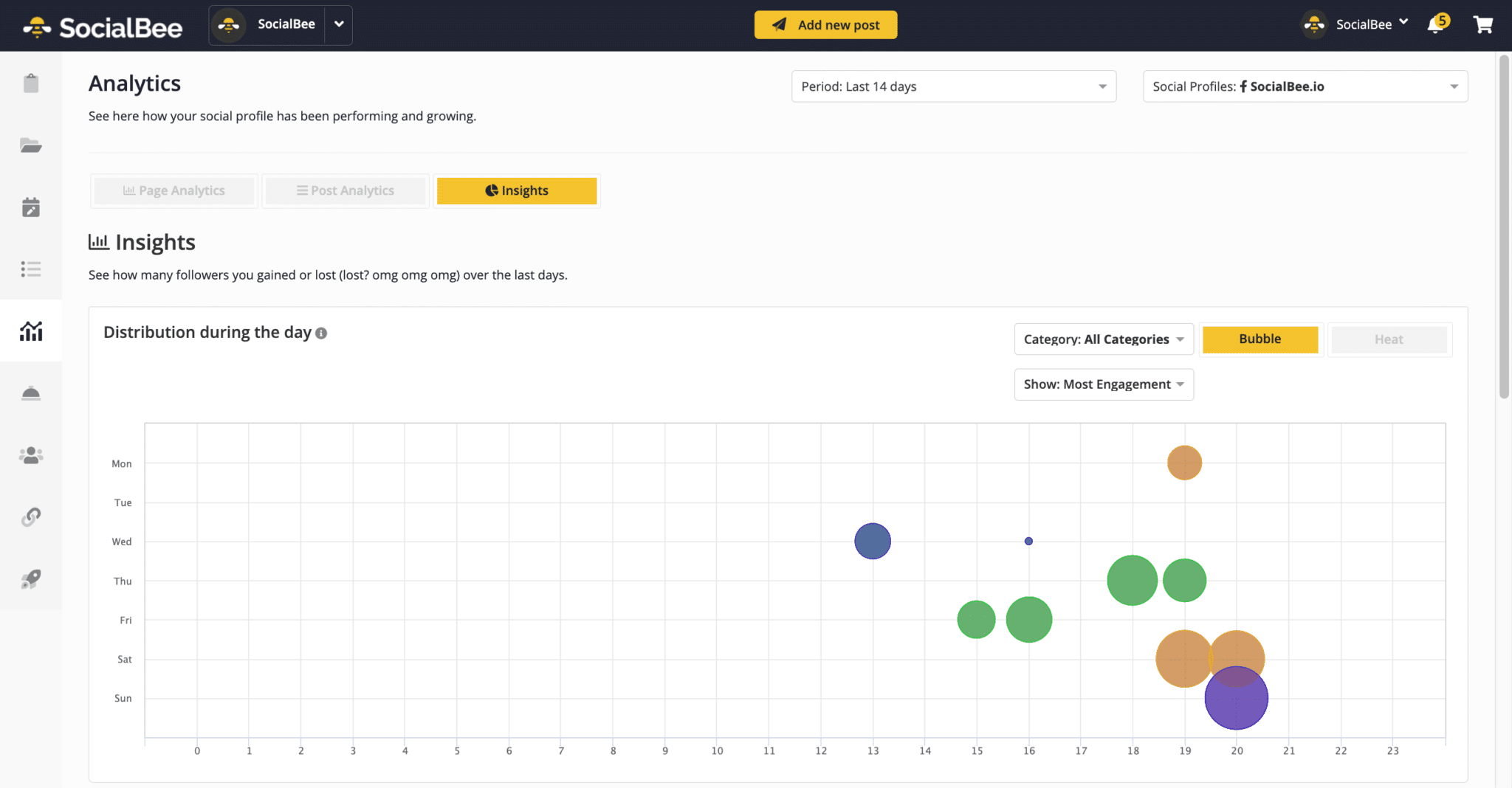Click the concierge bell icon in the sidebar
The image size is (1512, 788).
[31, 393]
